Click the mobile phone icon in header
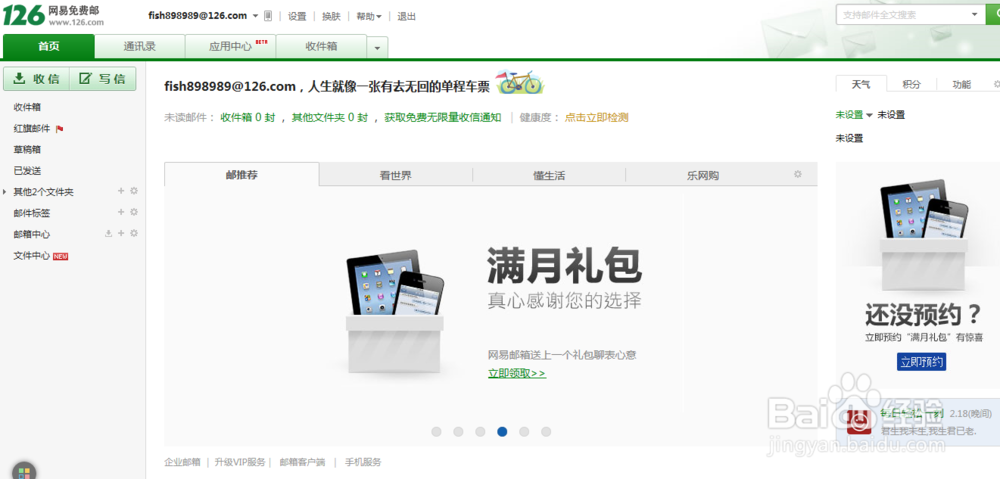 tap(268, 16)
